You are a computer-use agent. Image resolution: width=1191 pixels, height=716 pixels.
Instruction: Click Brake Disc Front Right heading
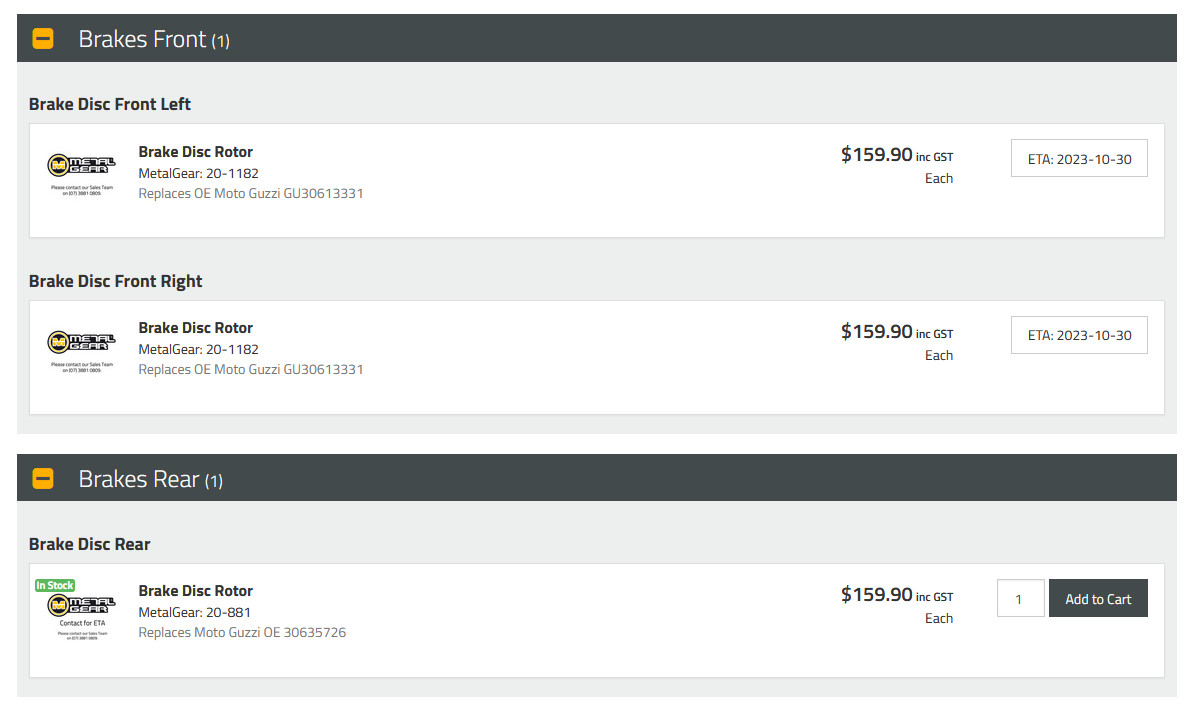115,281
